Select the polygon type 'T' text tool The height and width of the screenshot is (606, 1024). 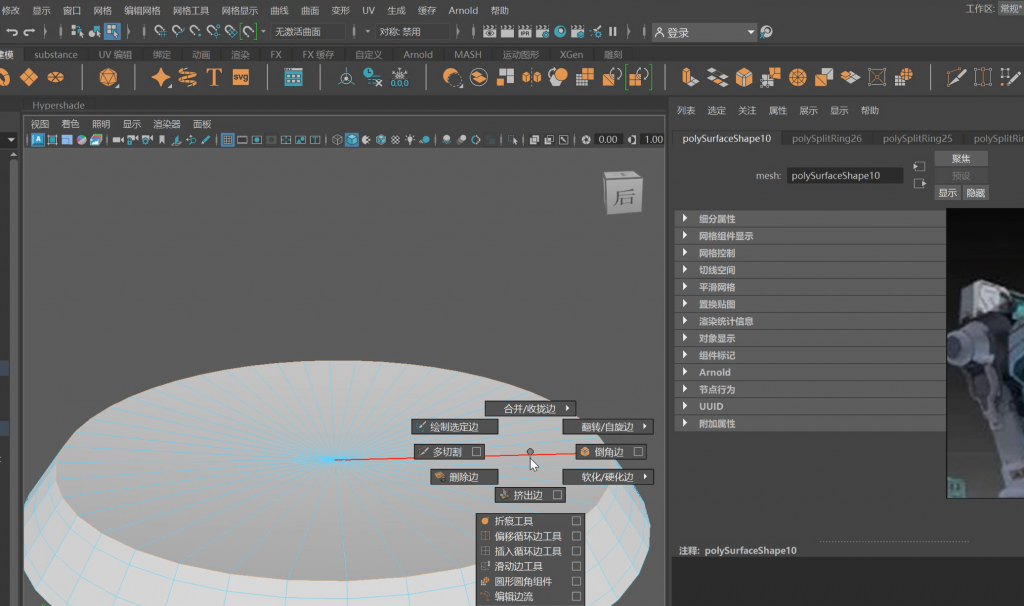coord(214,77)
